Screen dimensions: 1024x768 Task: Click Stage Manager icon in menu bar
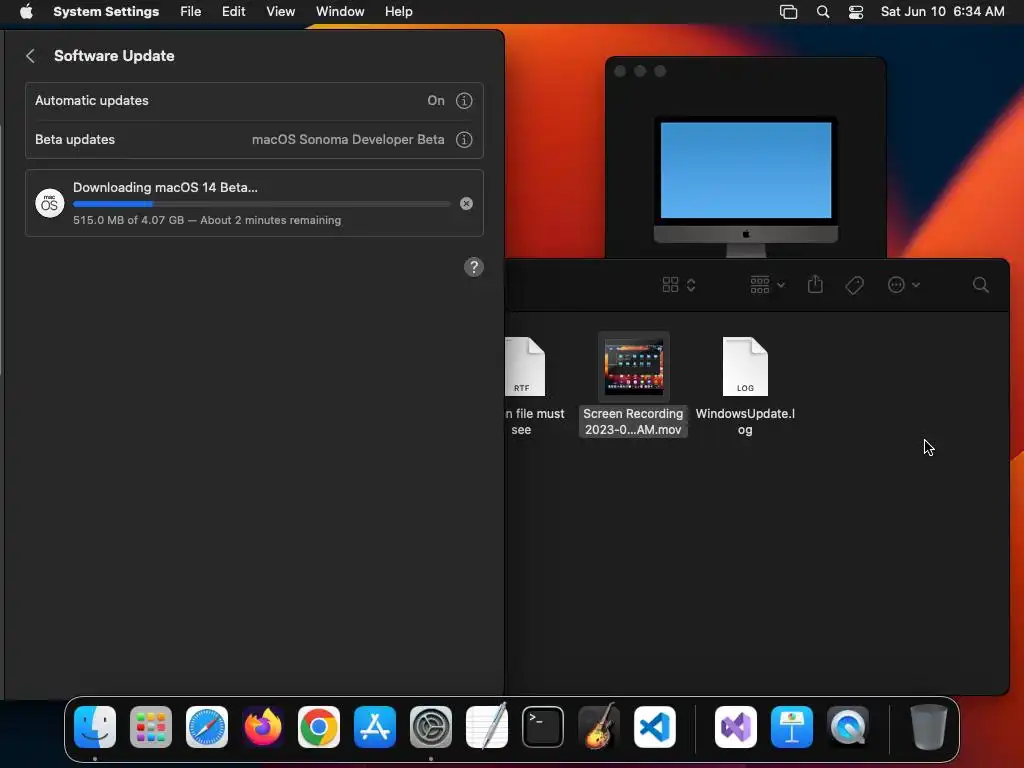coord(788,12)
